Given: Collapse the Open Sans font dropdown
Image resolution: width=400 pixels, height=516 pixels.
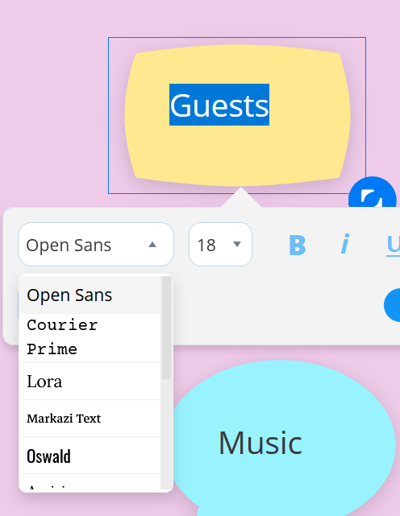Looking at the screenshot, I should tap(96, 244).
